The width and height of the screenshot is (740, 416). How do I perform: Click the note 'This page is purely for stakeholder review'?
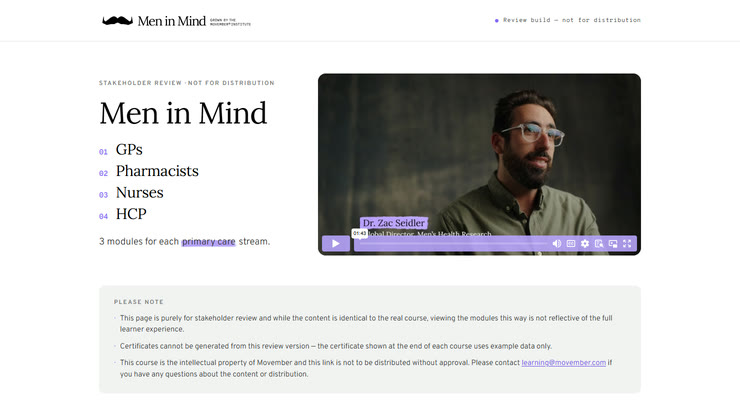click(366, 323)
